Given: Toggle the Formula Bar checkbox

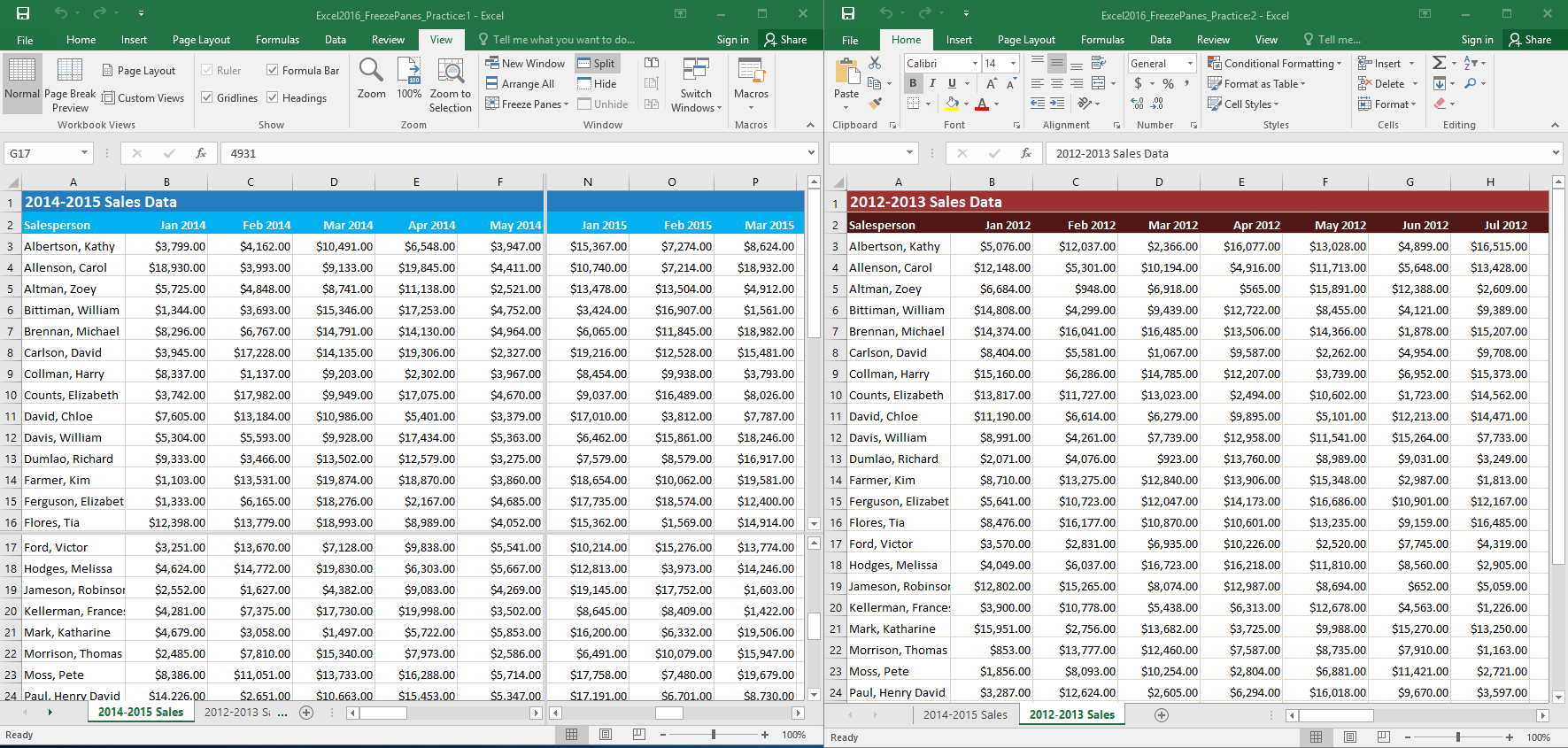Looking at the screenshot, I should point(273,71).
